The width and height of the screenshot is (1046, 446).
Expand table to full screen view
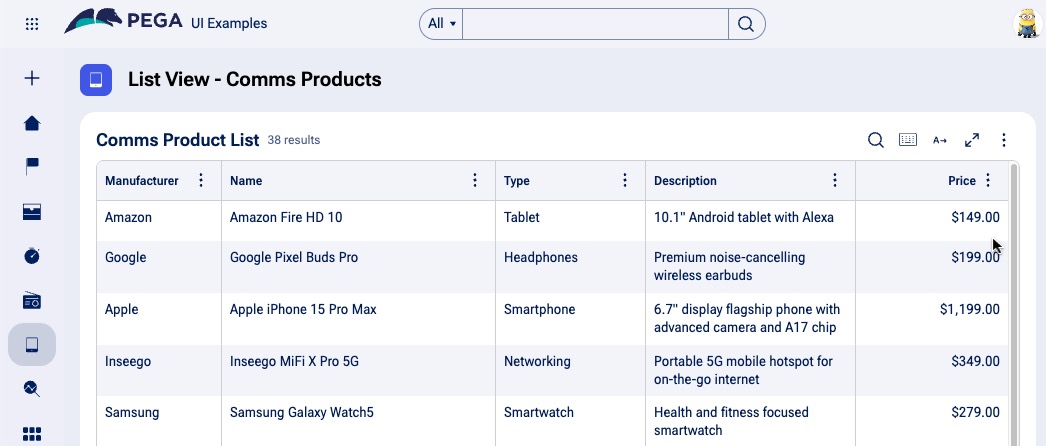tap(971, 140)
